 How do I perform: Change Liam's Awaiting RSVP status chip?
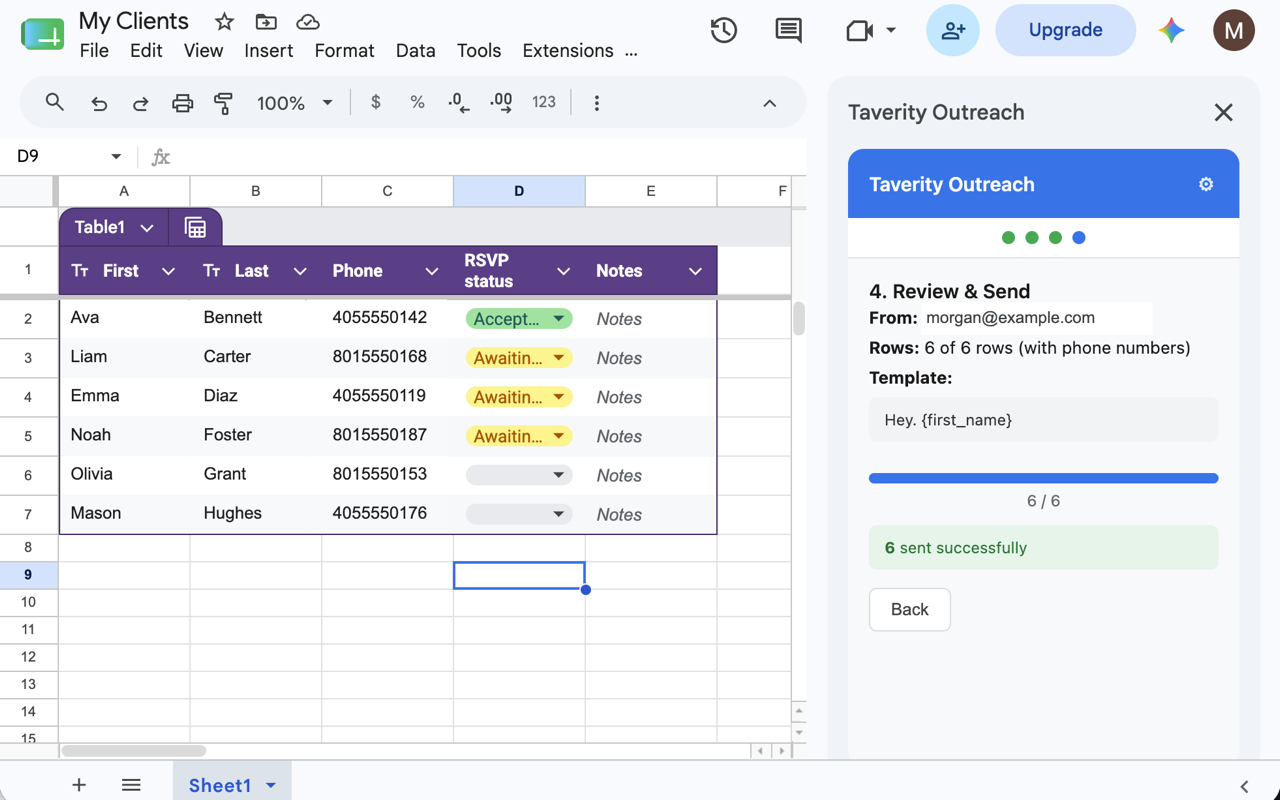(519, 358)
